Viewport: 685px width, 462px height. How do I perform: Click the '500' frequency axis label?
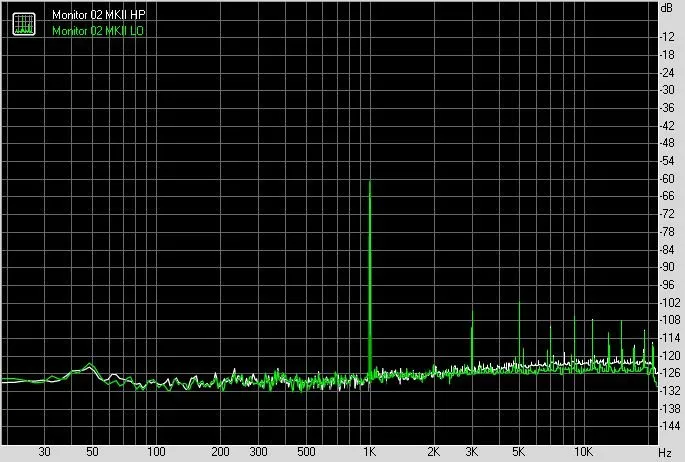click(x=306, y=452)
